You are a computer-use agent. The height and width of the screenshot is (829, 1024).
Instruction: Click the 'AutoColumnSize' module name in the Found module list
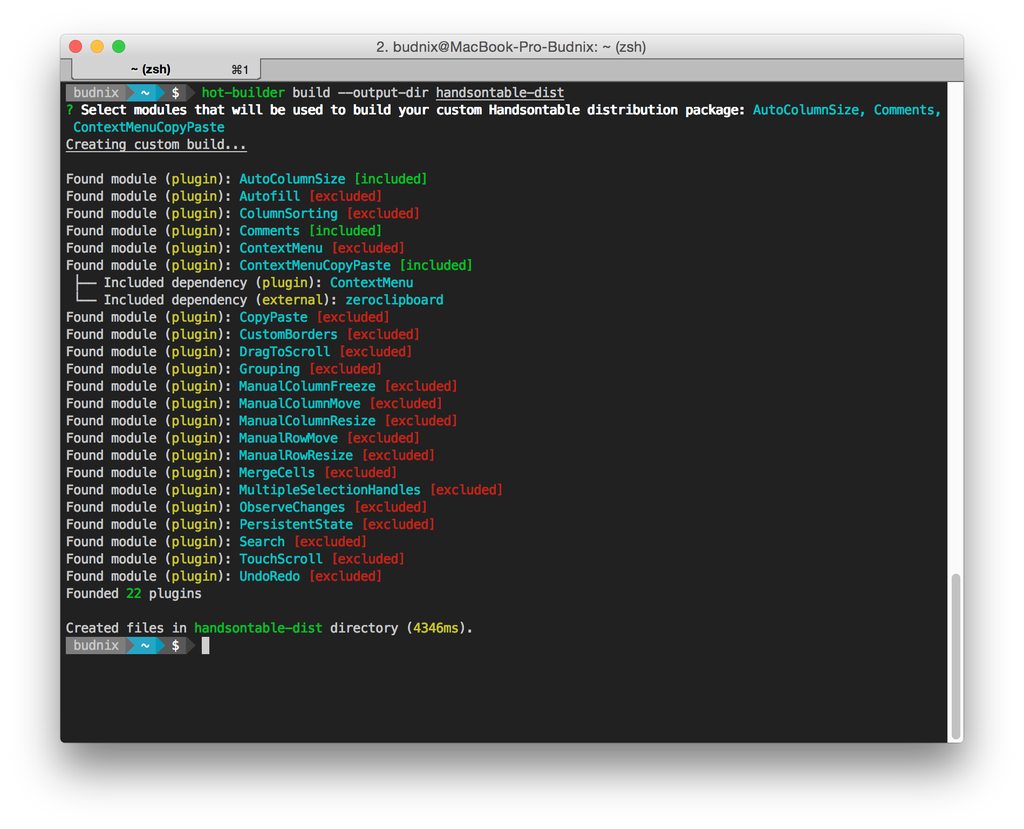tap(292, 179)
